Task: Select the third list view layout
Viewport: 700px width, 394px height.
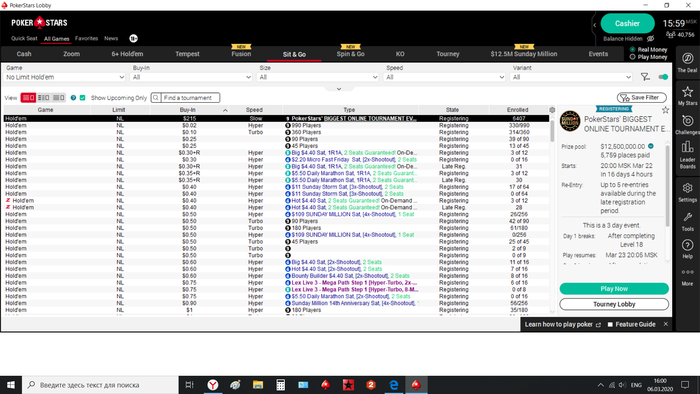Action: [x=58, y=98]
